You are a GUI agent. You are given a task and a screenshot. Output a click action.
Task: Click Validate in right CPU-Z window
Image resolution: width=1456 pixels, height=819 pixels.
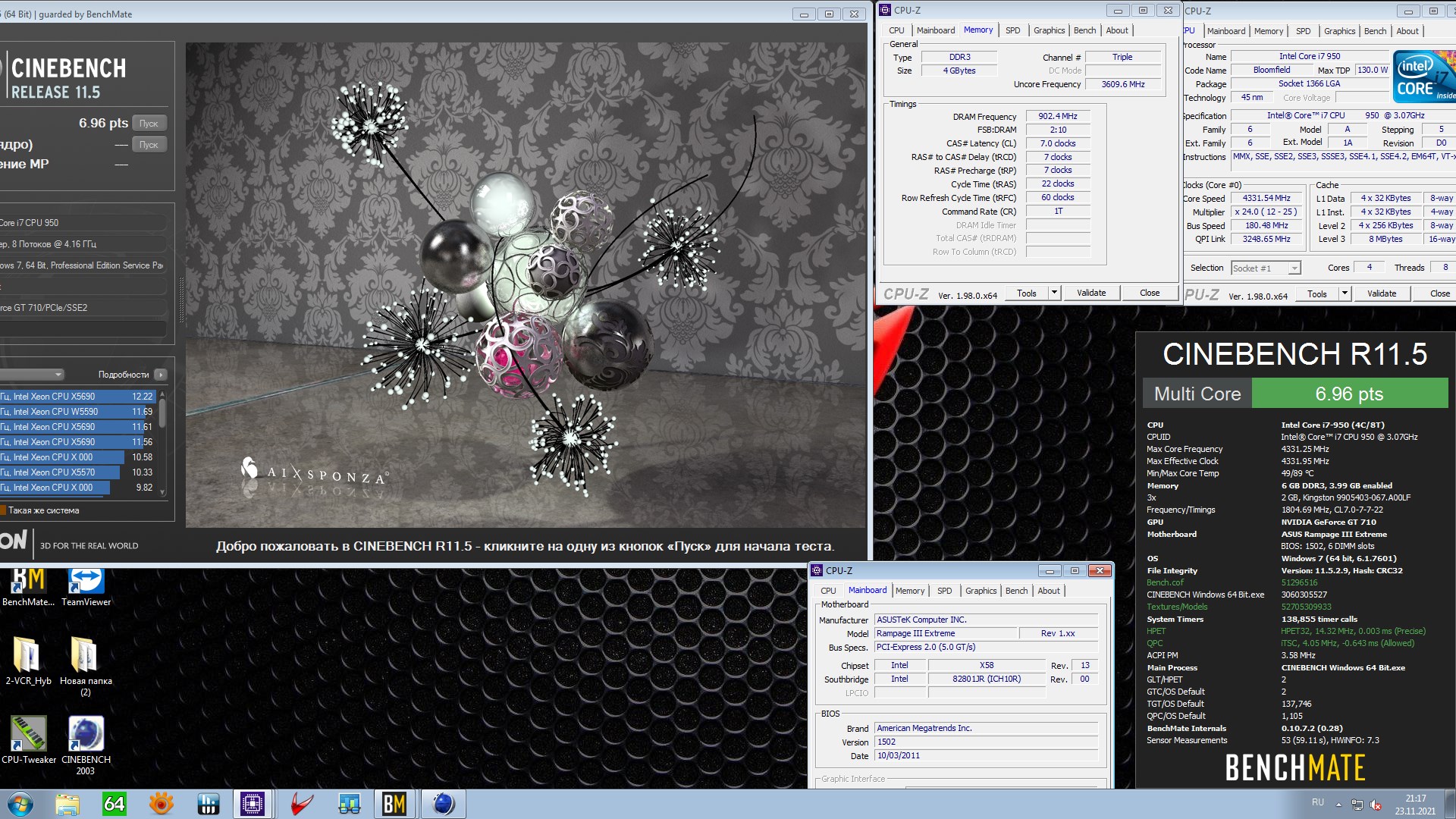pos(1382,293)
